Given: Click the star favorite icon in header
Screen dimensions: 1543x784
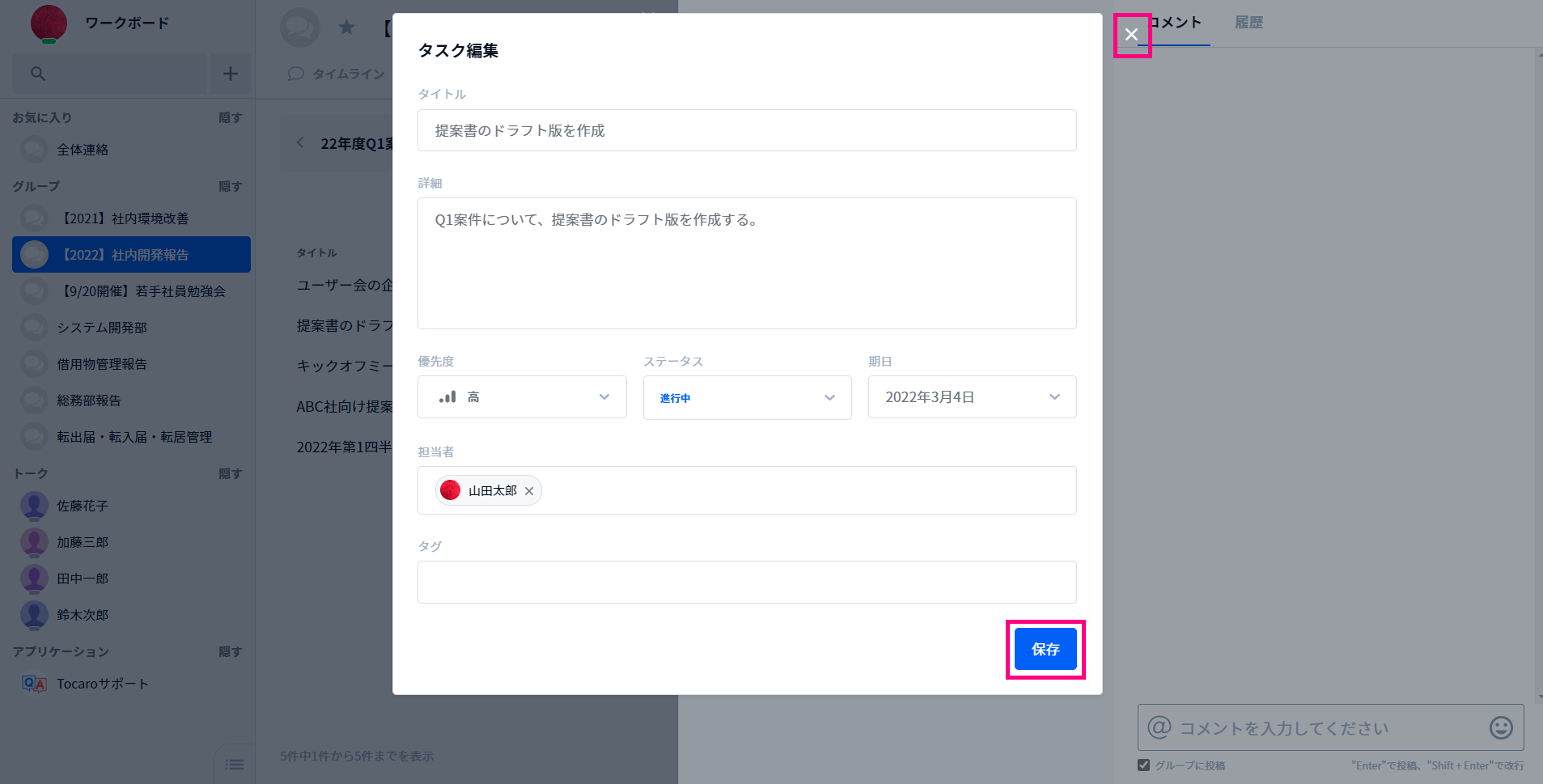Looking at the screenshot, I should (346, 28).
